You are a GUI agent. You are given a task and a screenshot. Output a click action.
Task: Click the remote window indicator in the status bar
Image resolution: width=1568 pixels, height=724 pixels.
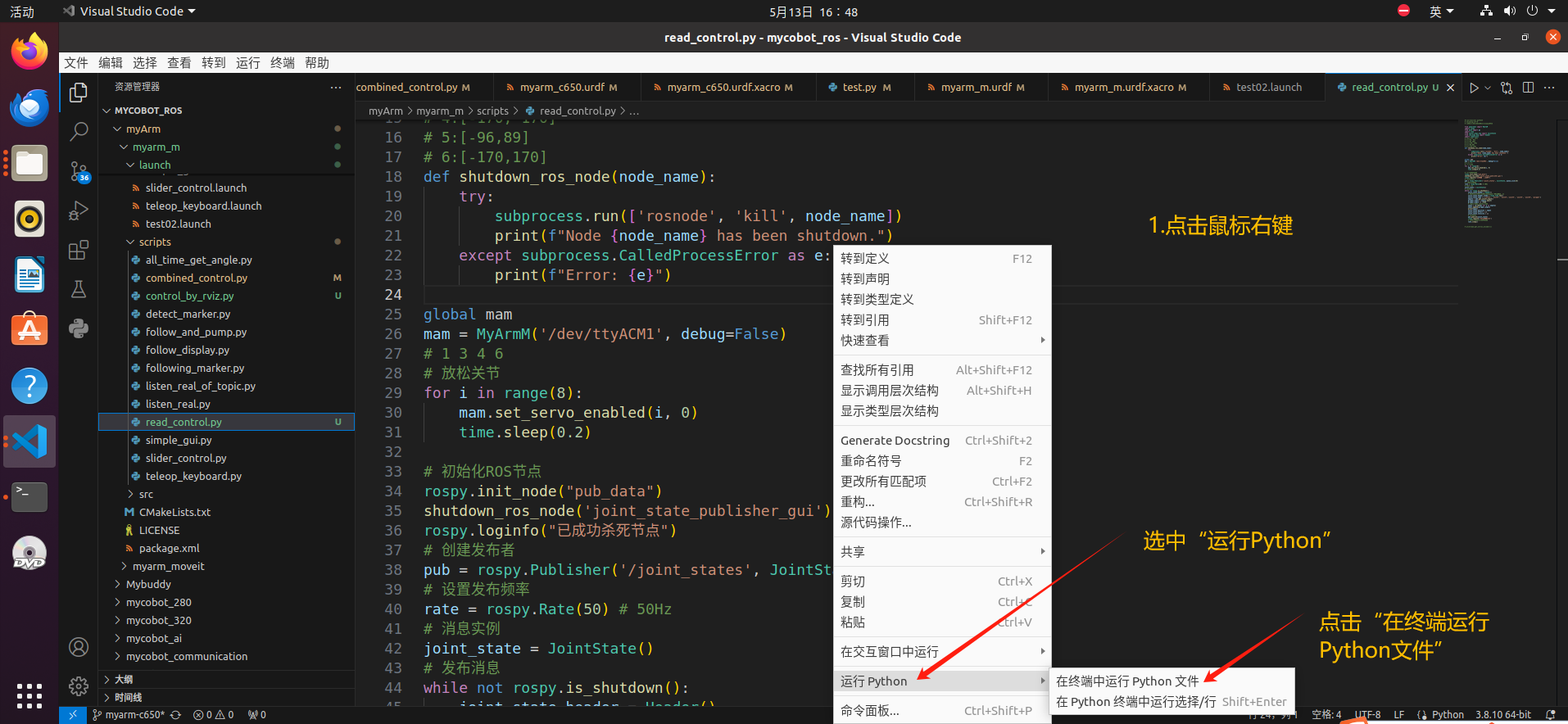point(72,715)
